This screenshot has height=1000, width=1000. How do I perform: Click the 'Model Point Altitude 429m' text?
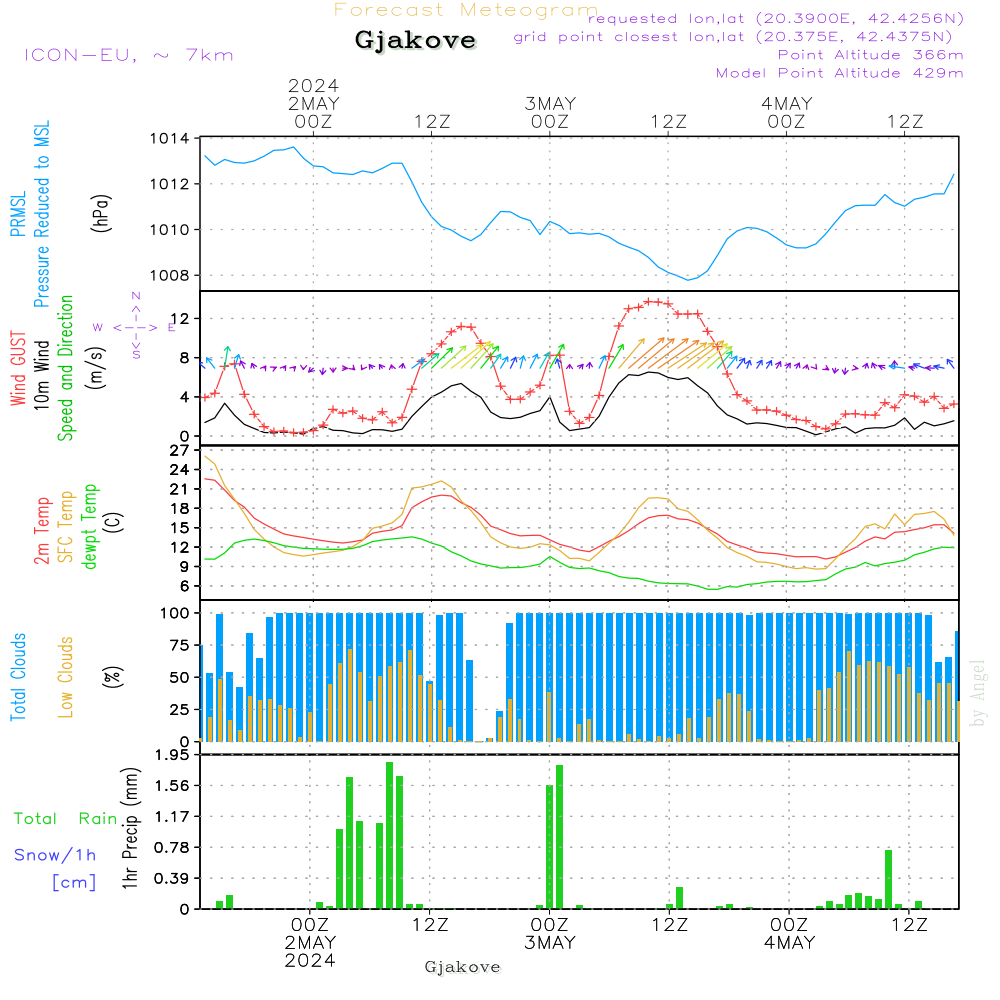coord(839,73)
